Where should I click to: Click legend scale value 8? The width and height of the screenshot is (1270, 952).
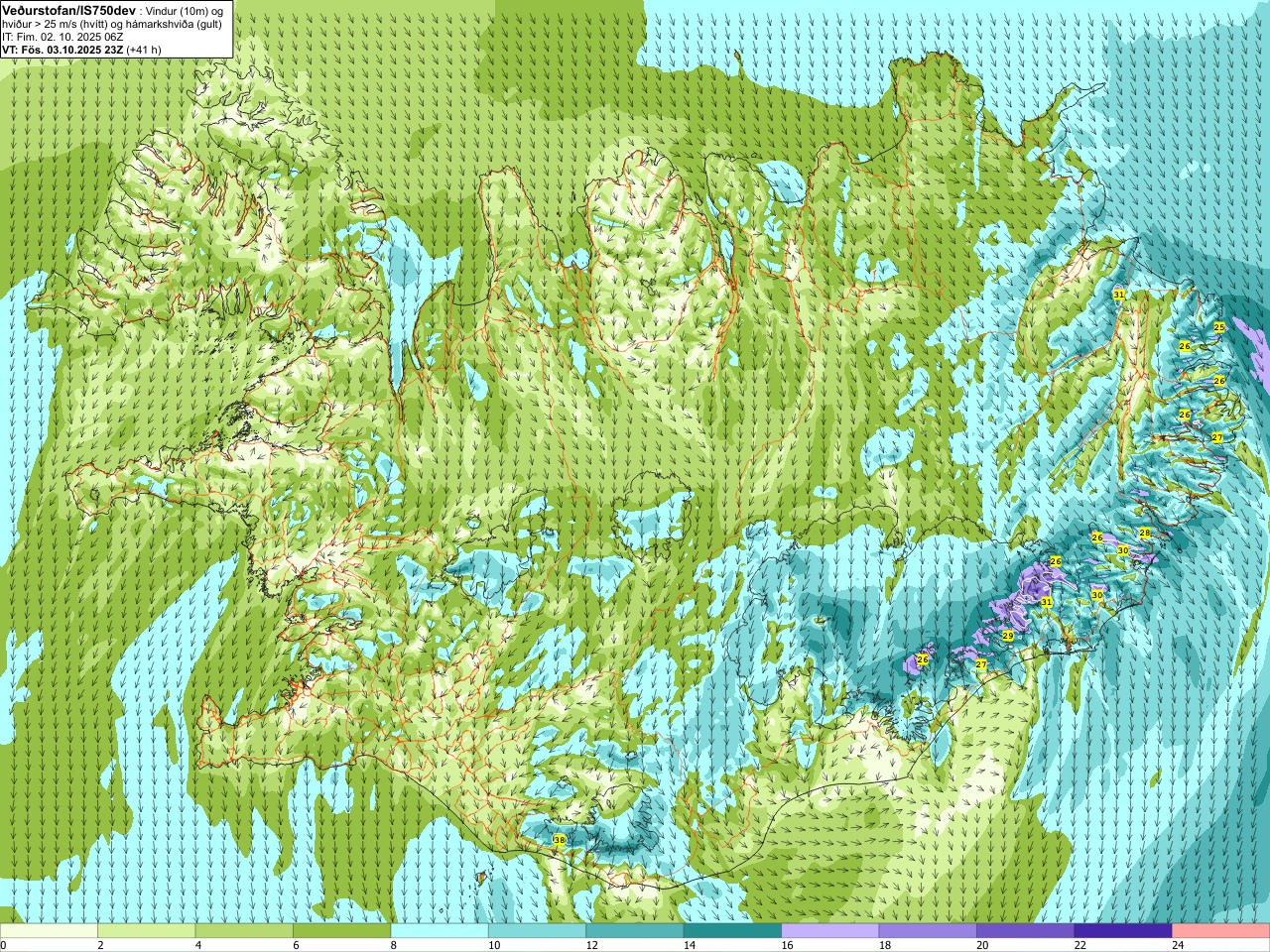[x=394, y=945]
